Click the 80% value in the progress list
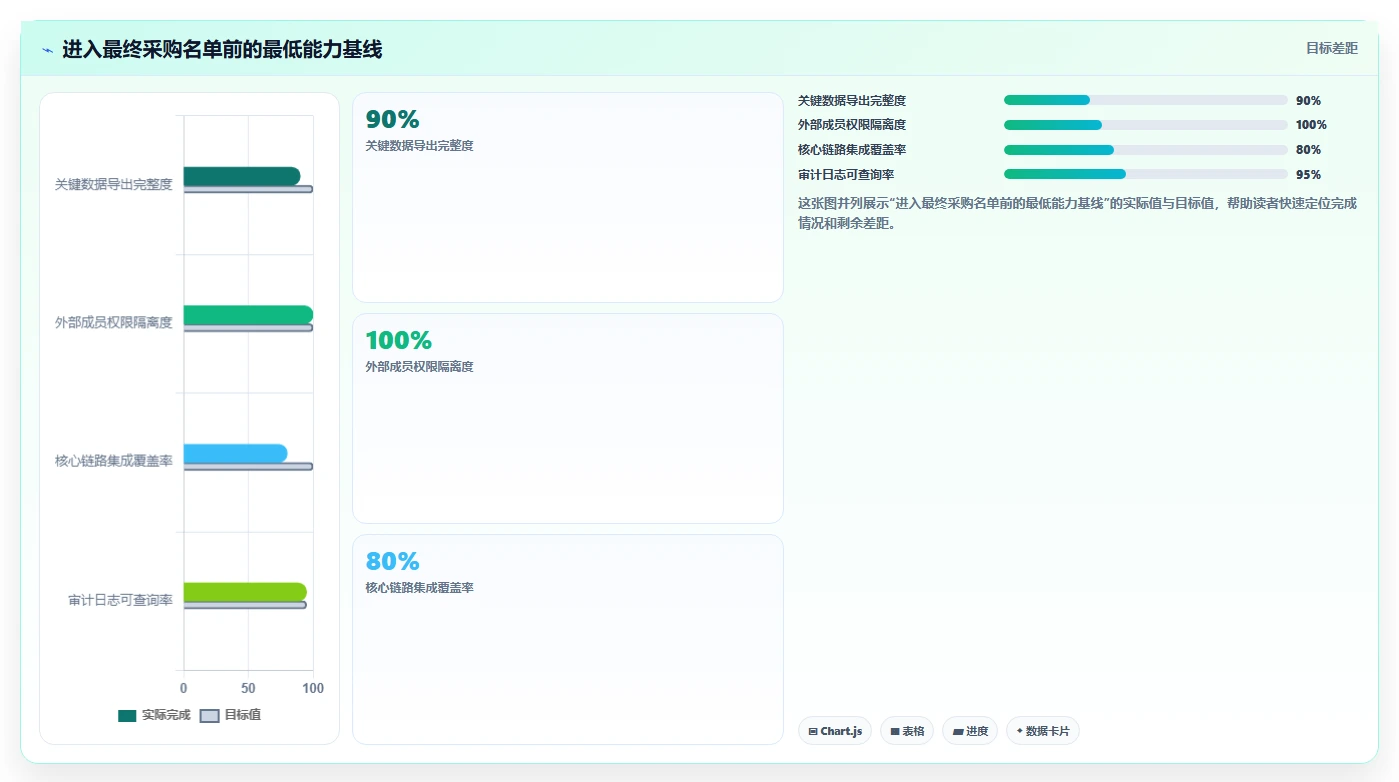1399x782 pixels. [1308, 150]
